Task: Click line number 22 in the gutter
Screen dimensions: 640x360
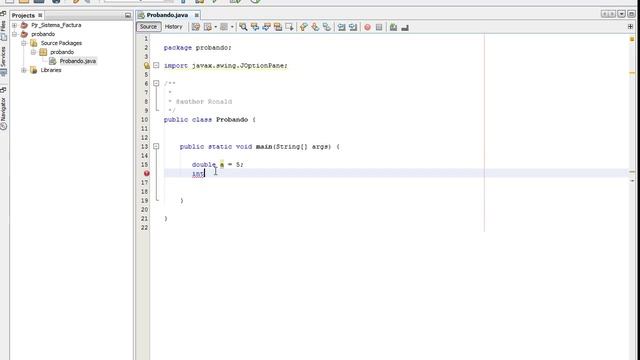Action: click(144, 227)
